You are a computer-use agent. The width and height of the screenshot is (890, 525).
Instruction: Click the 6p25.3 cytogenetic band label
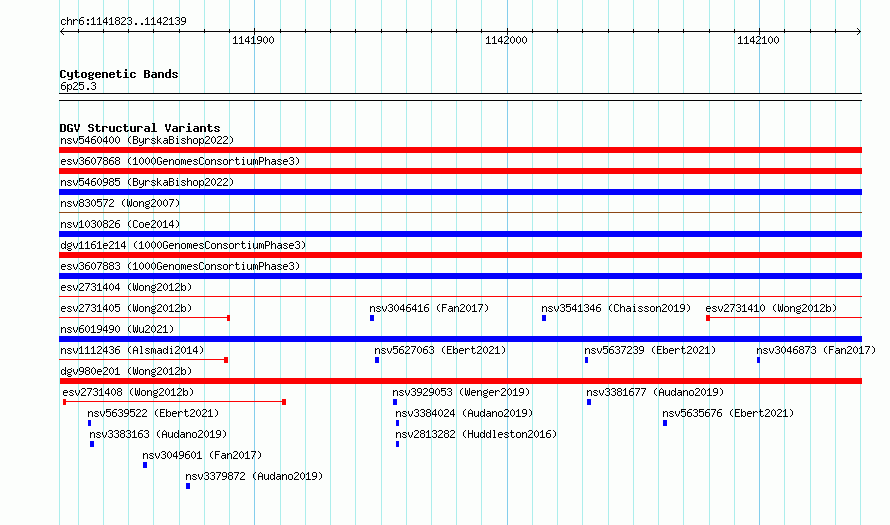[78, 86]
